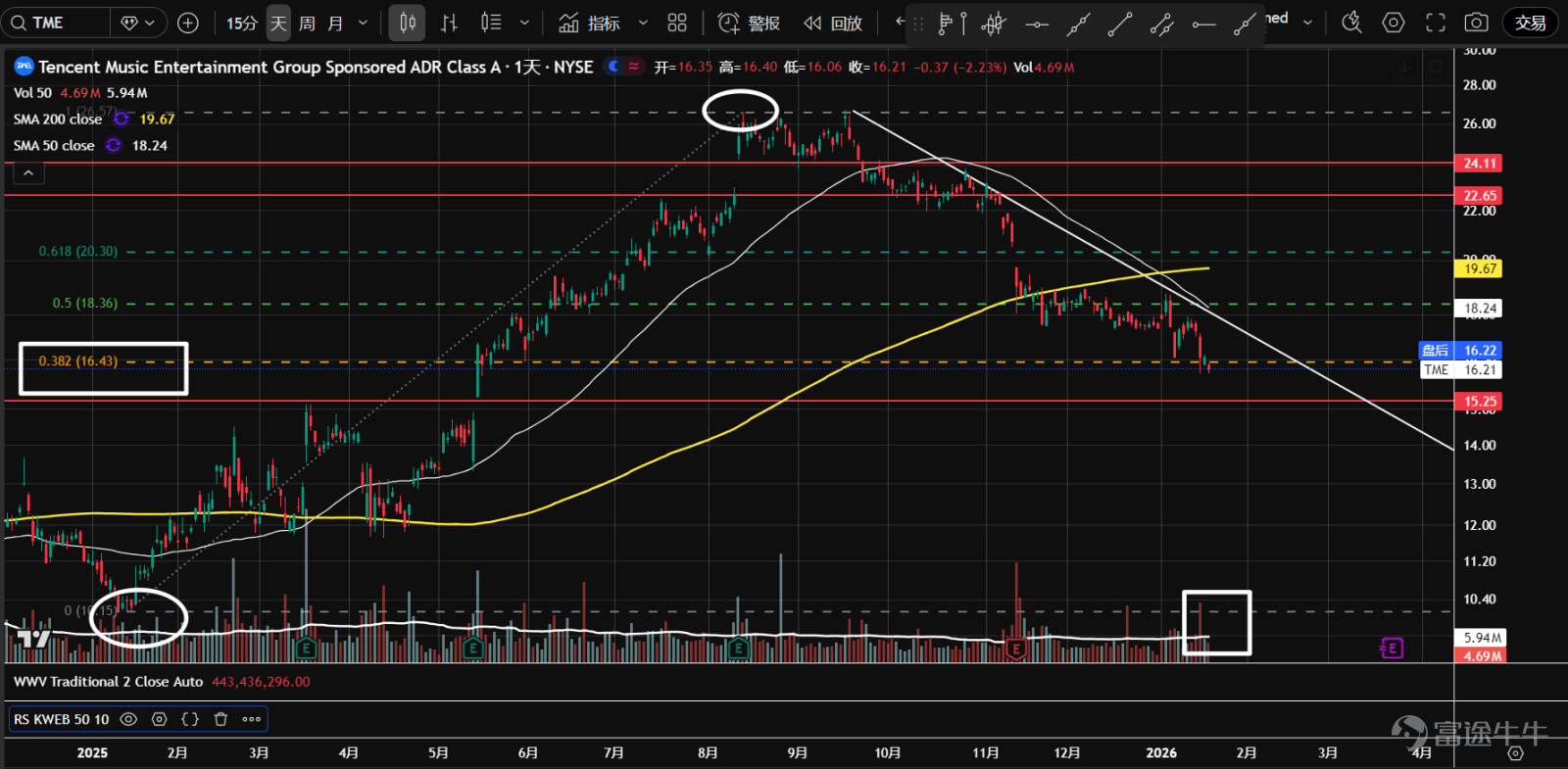The image size is (1568, 769).
Task: Click the 交易 trade button
Action: pyautogui.click(x=1531, y=23)
